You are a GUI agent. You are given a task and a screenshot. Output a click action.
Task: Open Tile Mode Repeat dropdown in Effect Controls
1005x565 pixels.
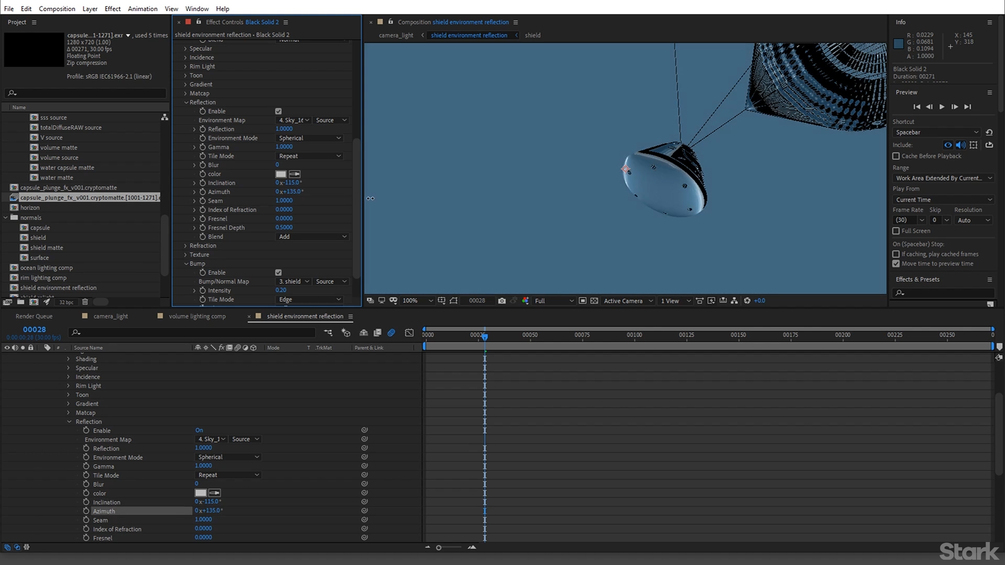coord(310,156)
